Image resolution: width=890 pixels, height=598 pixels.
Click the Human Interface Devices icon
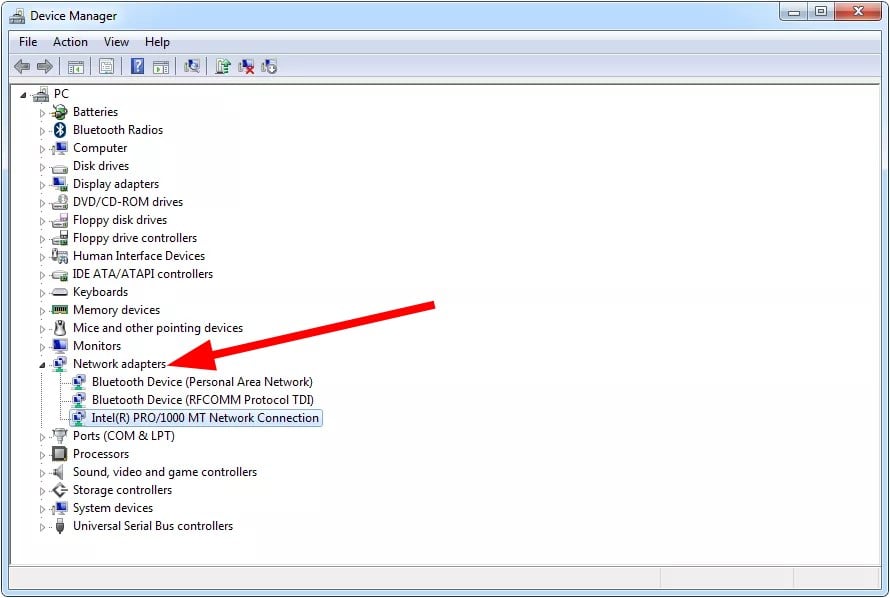60,256
